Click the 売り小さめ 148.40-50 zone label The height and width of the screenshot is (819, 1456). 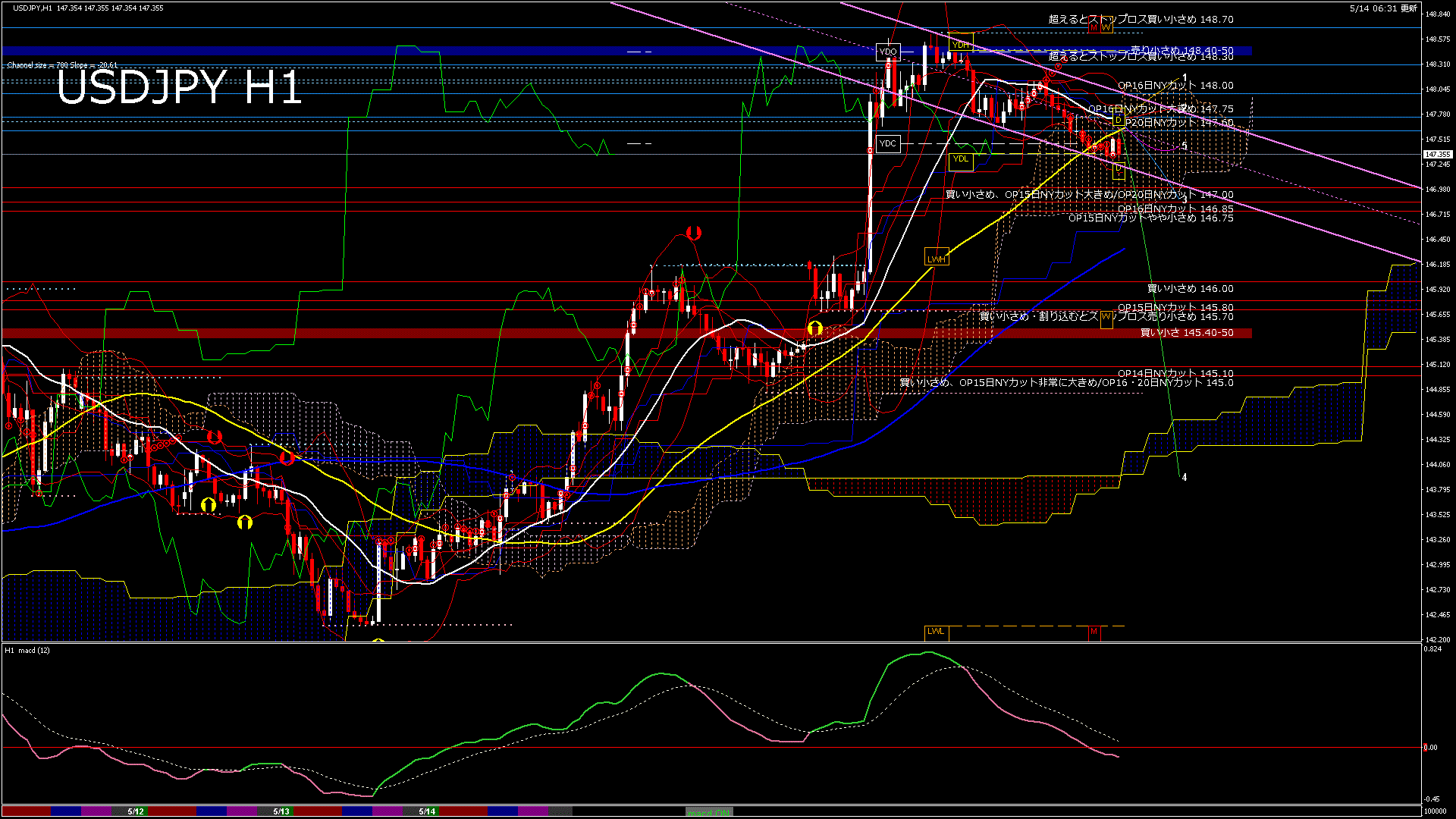(x=1181, y=50)
